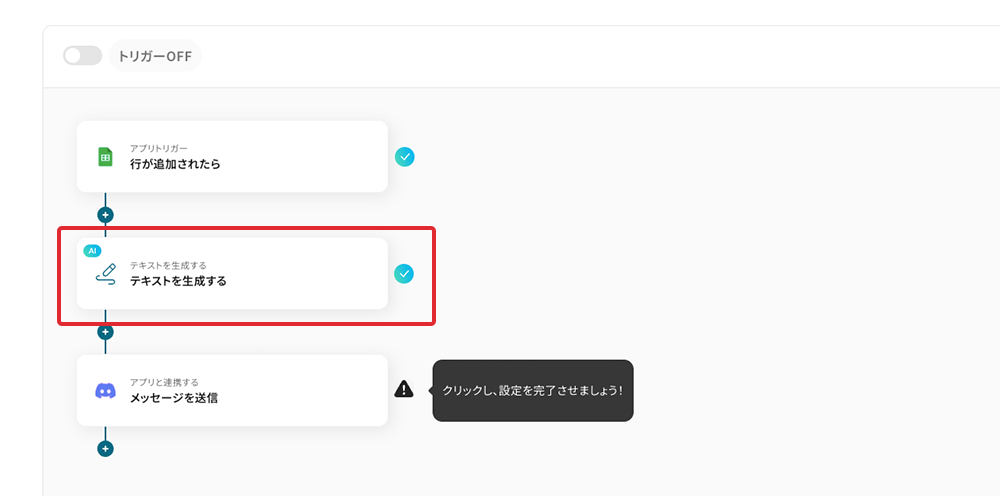Screen dimensions: 1000x496
Task: Open the メッセージを送信 step title
Action: click(173, 398)
